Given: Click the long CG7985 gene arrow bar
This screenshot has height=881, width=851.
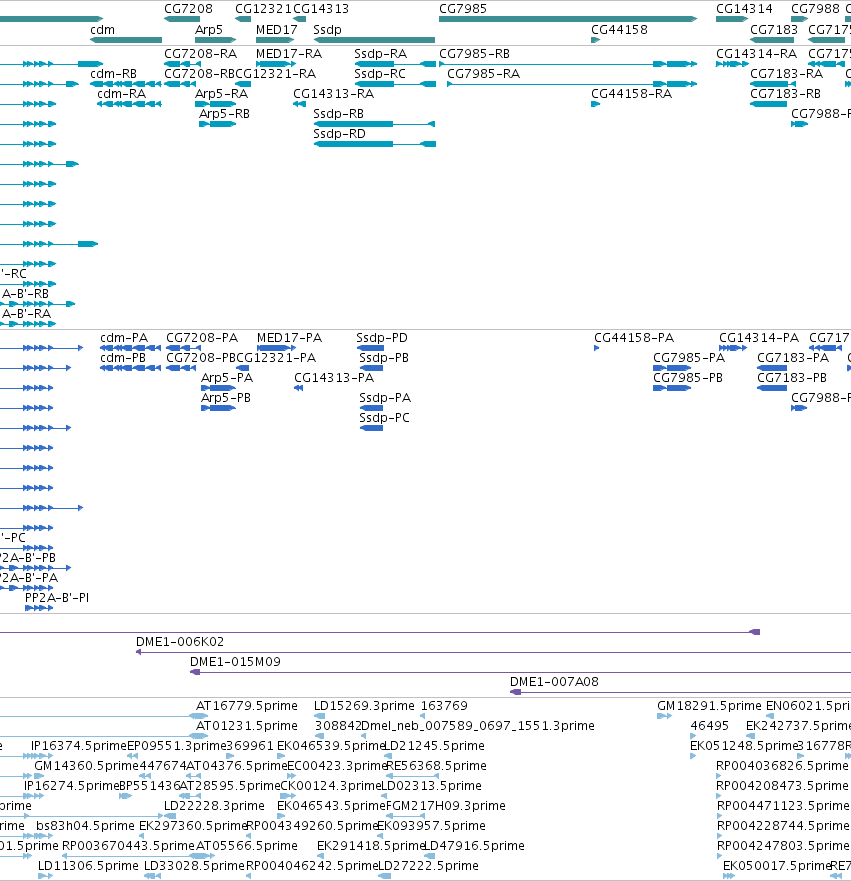Looking at the screenshot, I should [x=568, y=19].
